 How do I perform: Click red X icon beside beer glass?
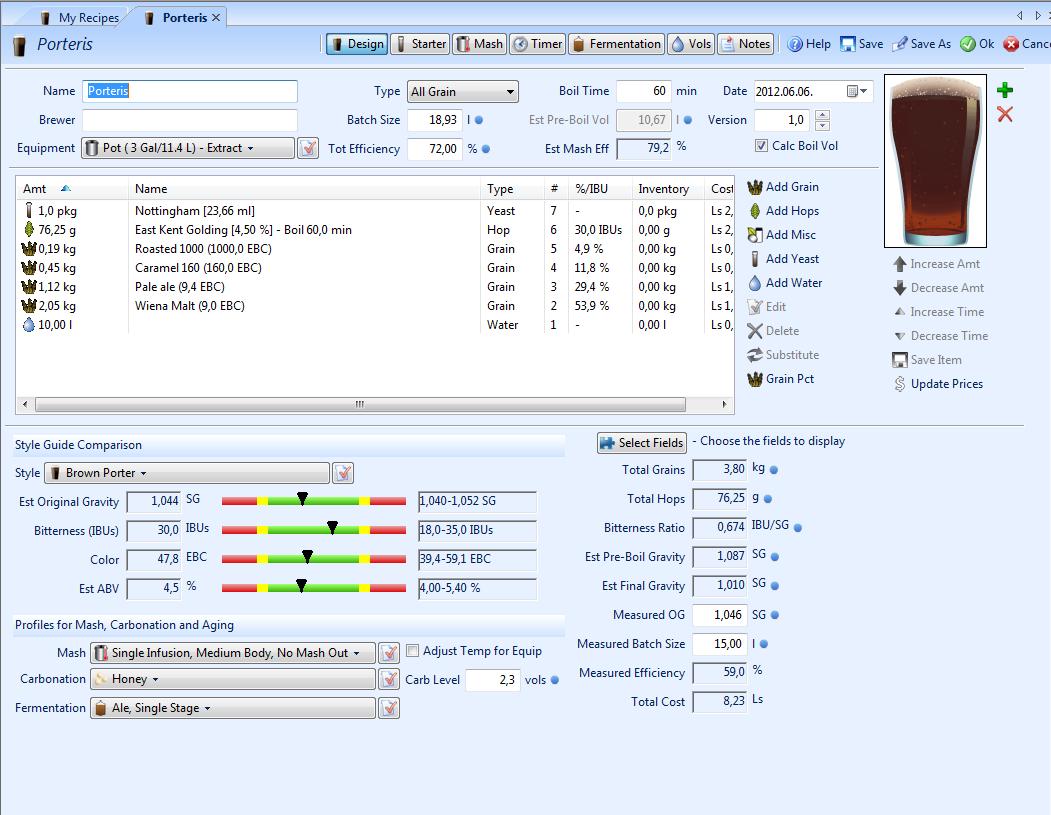[1005, 114]
